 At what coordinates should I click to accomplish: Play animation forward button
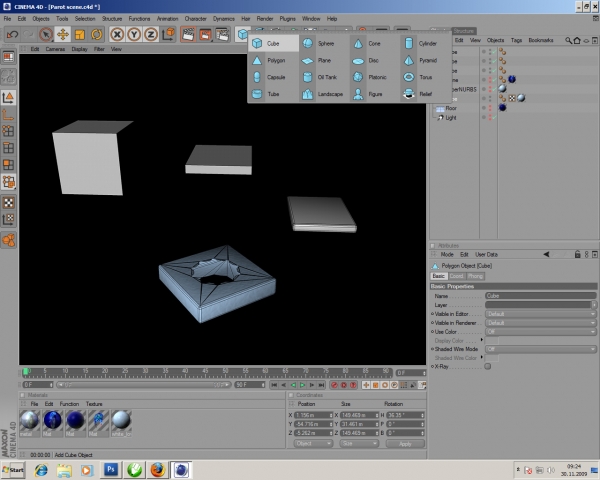pyautogui.click(x=302, y=385)
